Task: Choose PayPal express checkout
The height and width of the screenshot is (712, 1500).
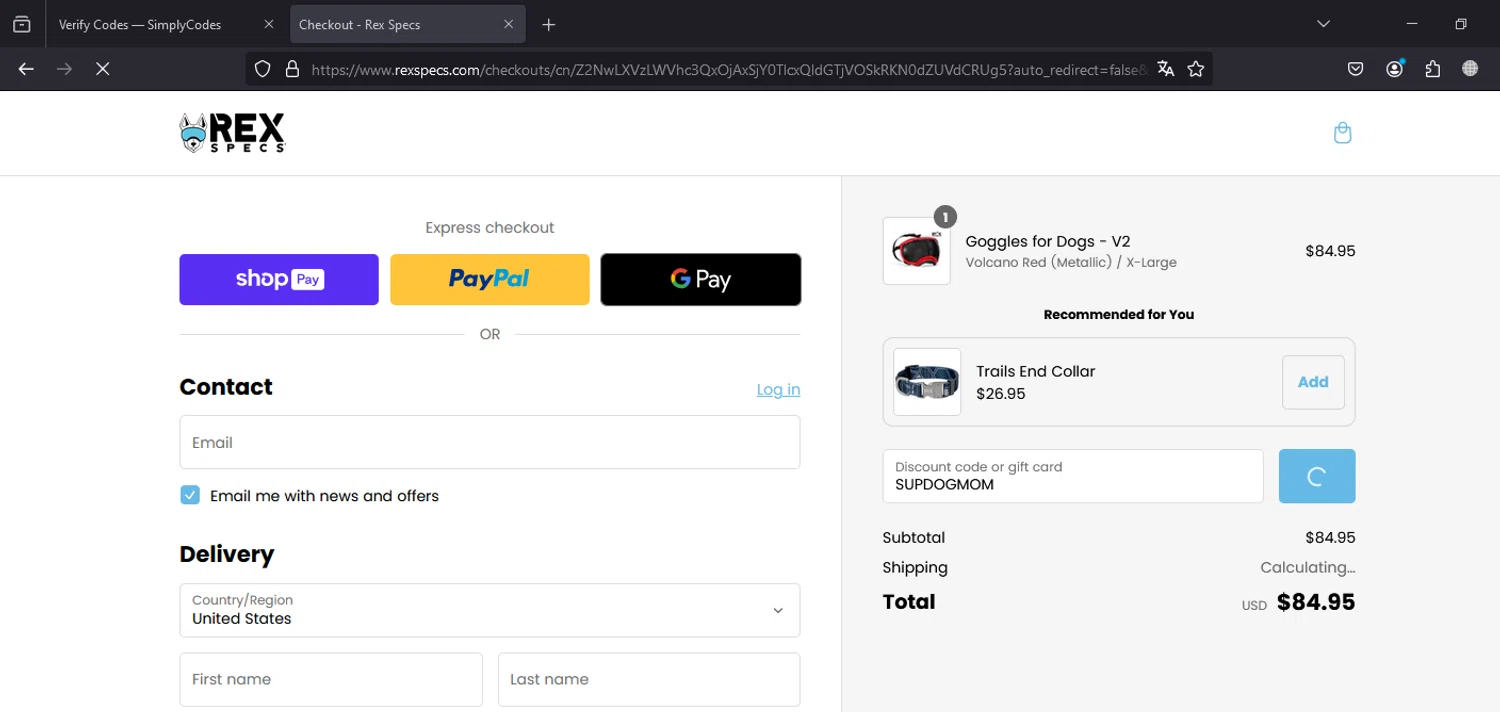Action: coord(490,279)
